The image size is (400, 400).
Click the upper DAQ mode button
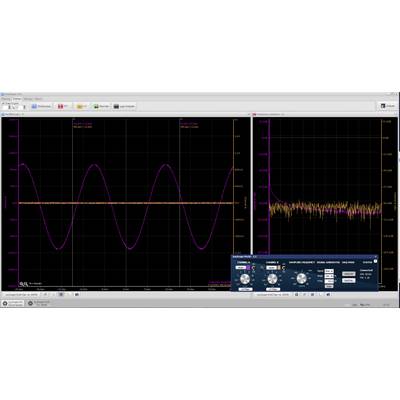[x=349, y=274]
